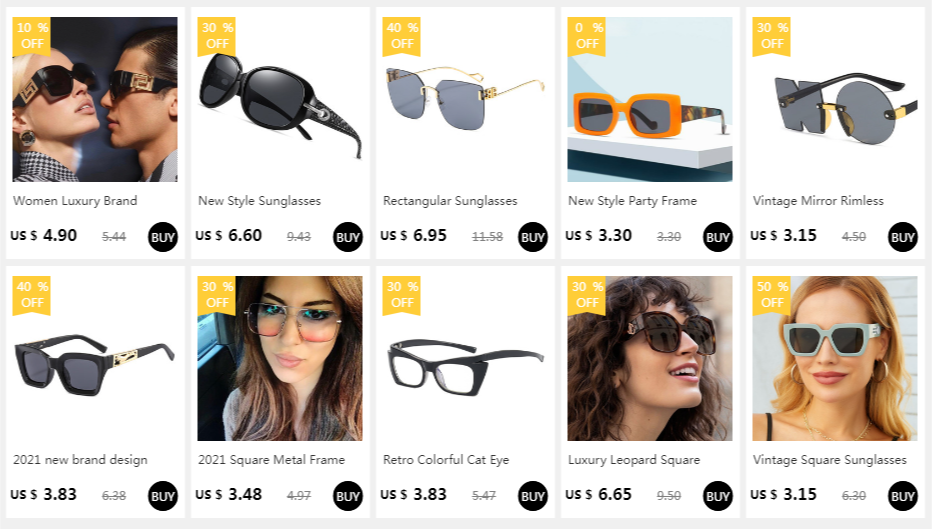Click BUY for Vintage Square Sunglasses

[x=902, y=496]
